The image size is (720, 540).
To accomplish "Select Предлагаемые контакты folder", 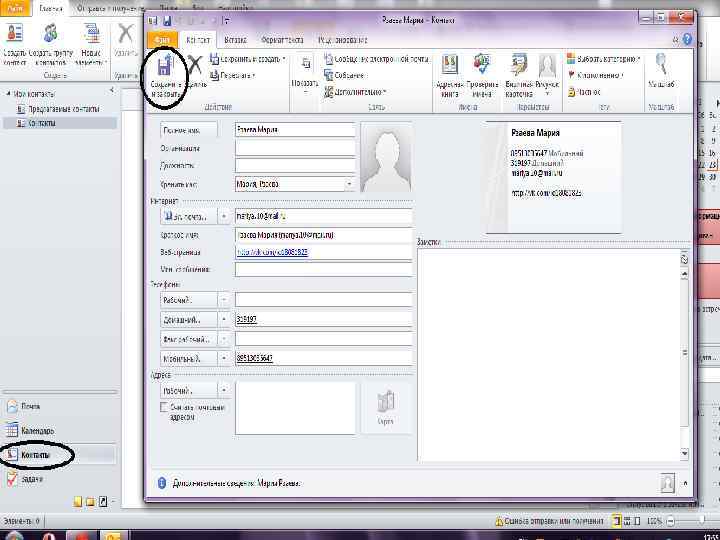I will [64, 109].
